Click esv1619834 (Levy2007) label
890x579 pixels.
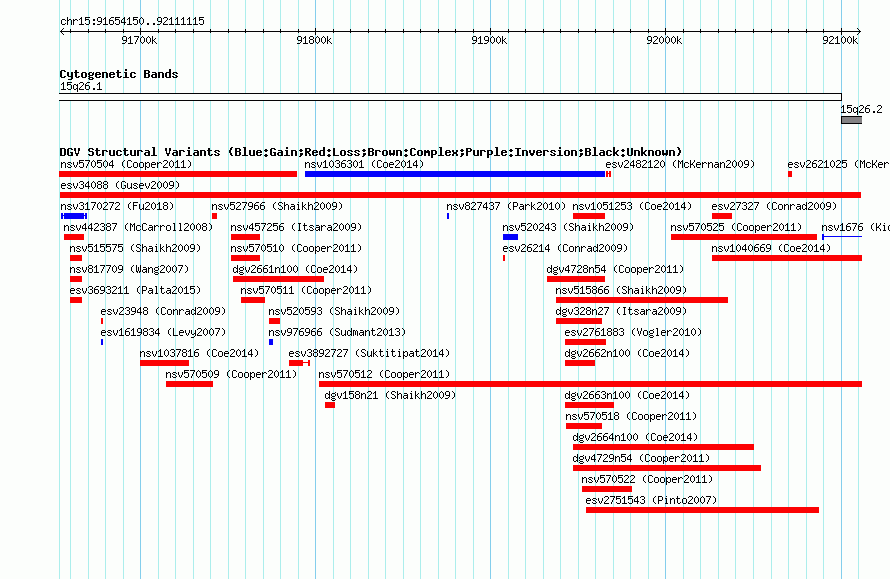pyautogui.click(x=163, y=333)
